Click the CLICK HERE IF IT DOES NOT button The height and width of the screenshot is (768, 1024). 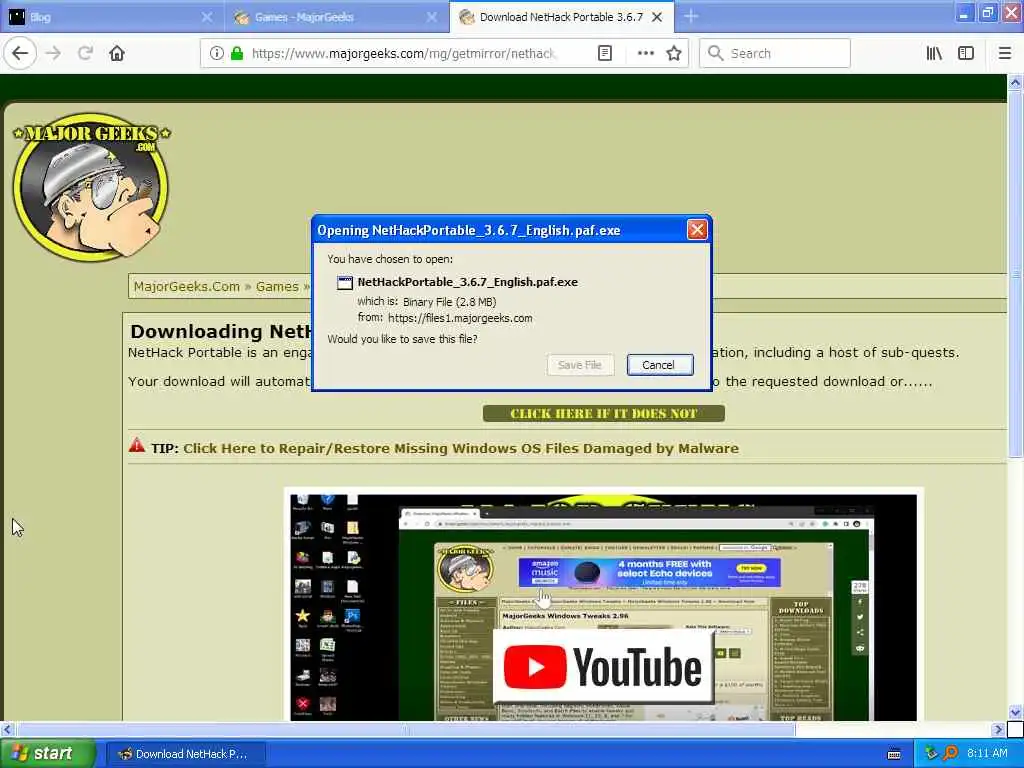[603, 413]
